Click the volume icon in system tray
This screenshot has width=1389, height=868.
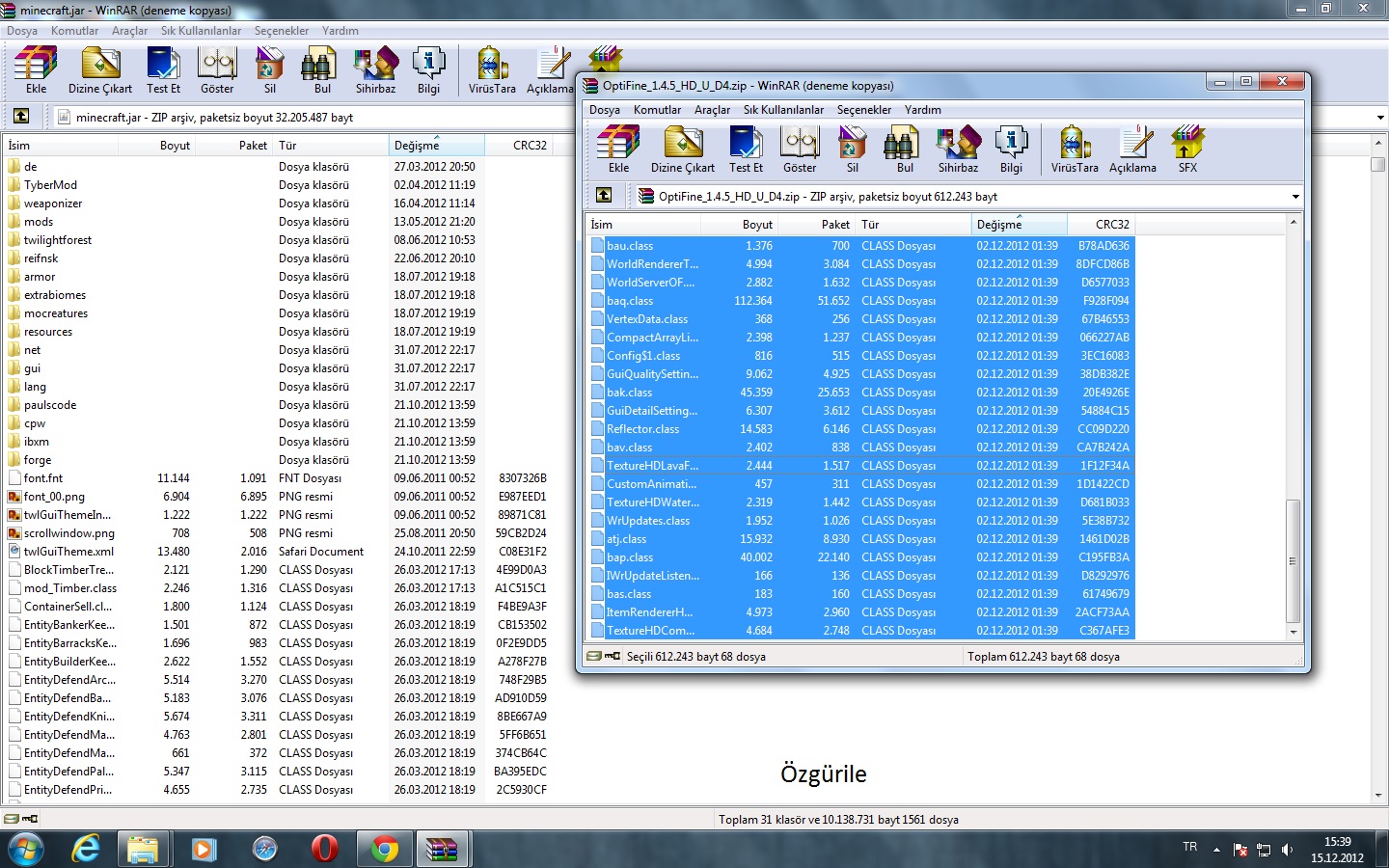(x=1287, y=850)
